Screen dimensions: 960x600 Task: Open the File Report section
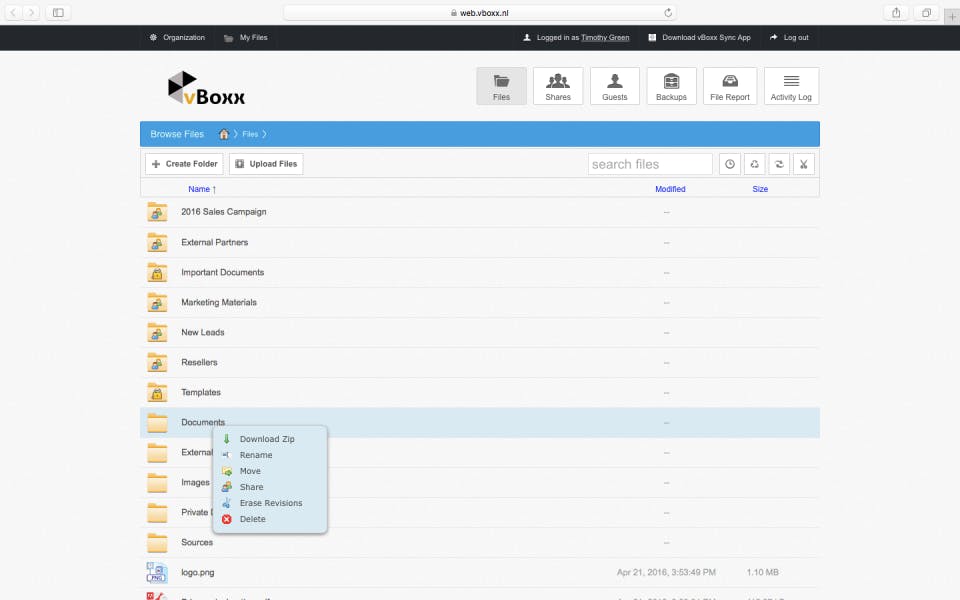point(730,86)
